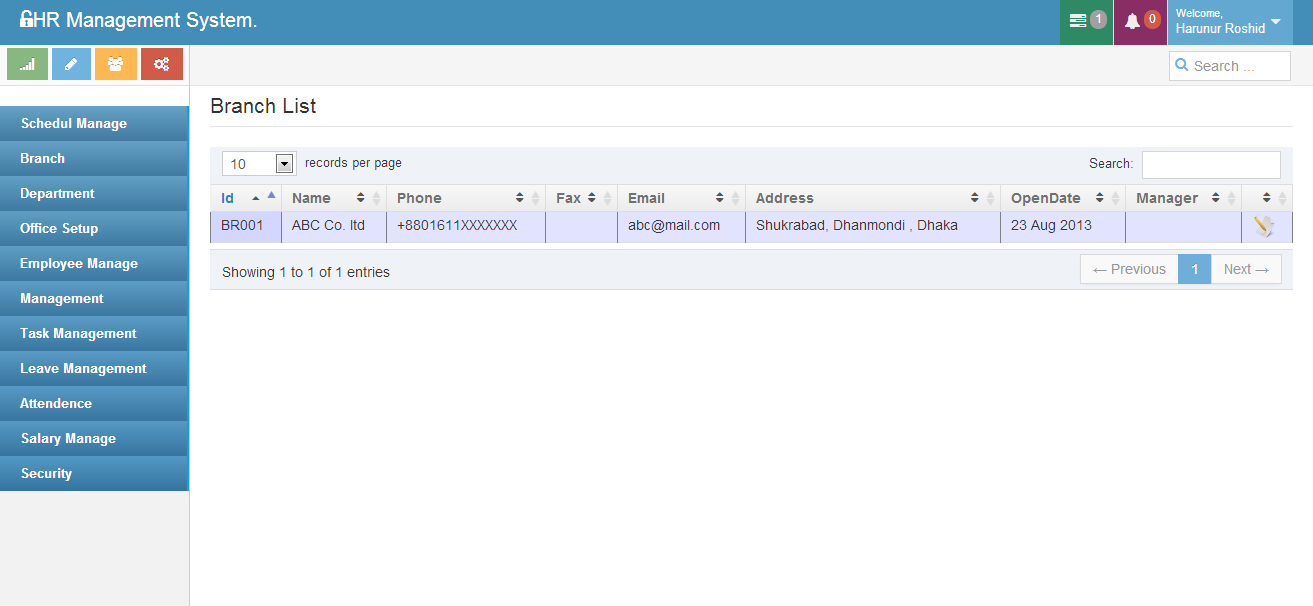Click the green signal bars shortcut icon
Viewport: 1313px width, 606px height.
click(27, 64)
